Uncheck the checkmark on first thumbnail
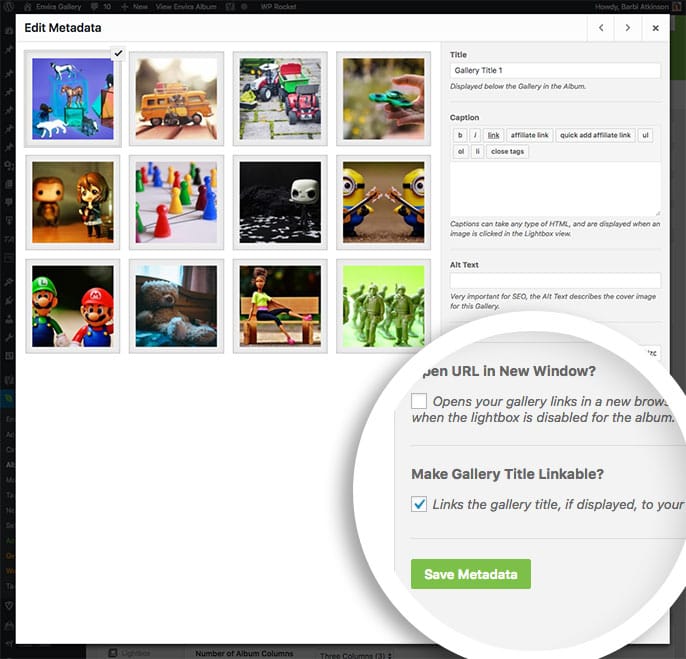 118,53
